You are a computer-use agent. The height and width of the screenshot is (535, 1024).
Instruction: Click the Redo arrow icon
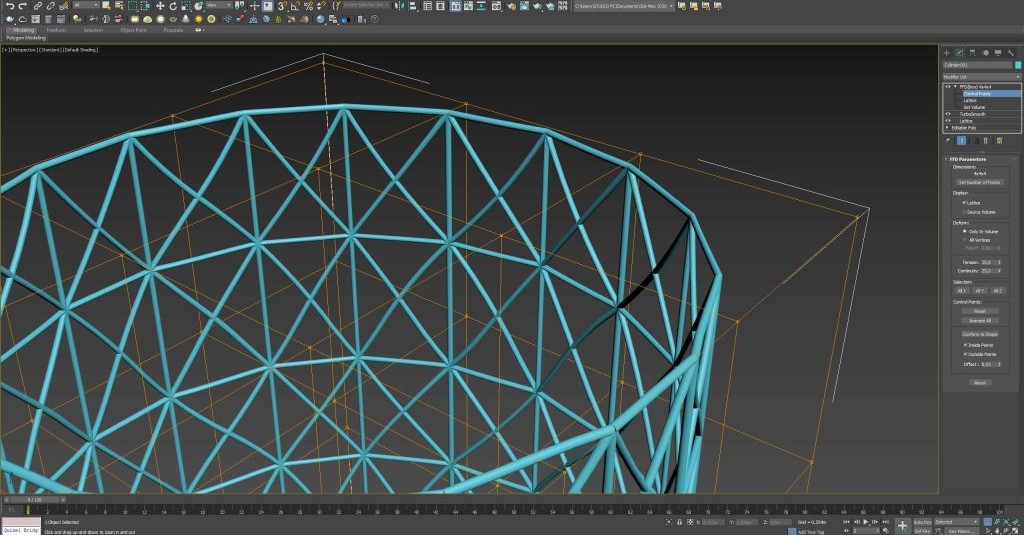pyautogui.click(x=22, y=6)
